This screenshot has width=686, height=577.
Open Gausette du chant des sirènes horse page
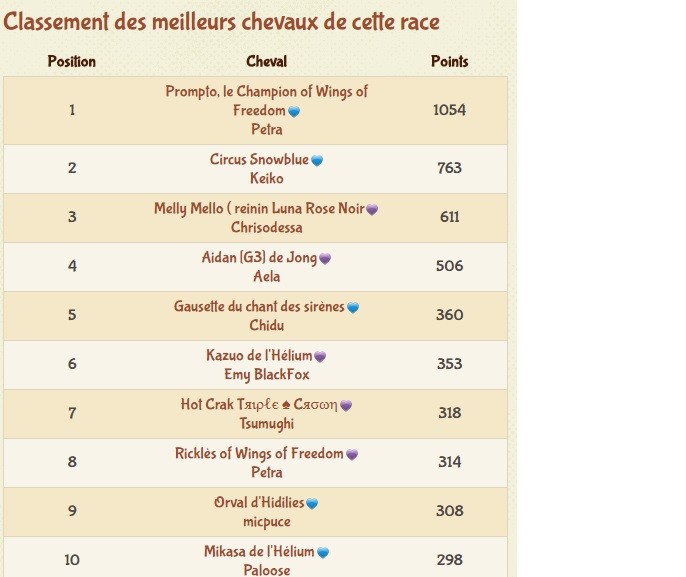(x=259, y=307)
